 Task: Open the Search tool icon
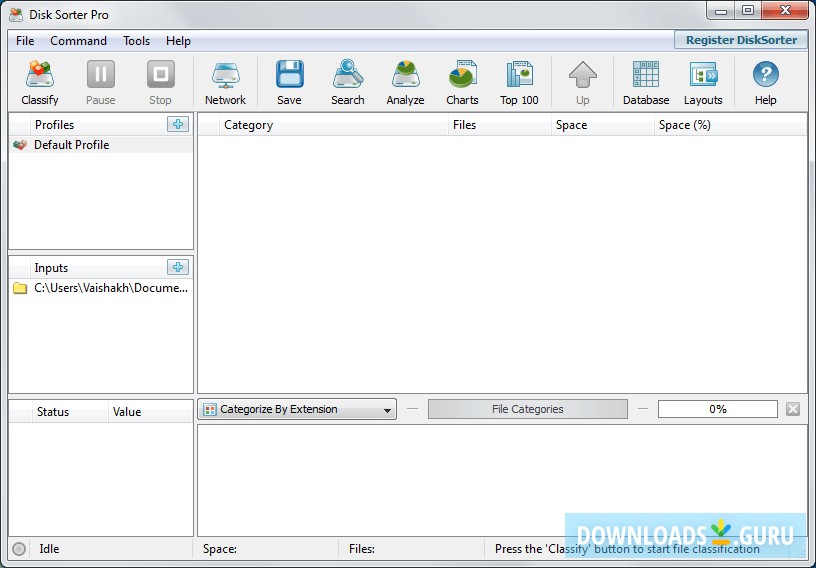(348, 74)
